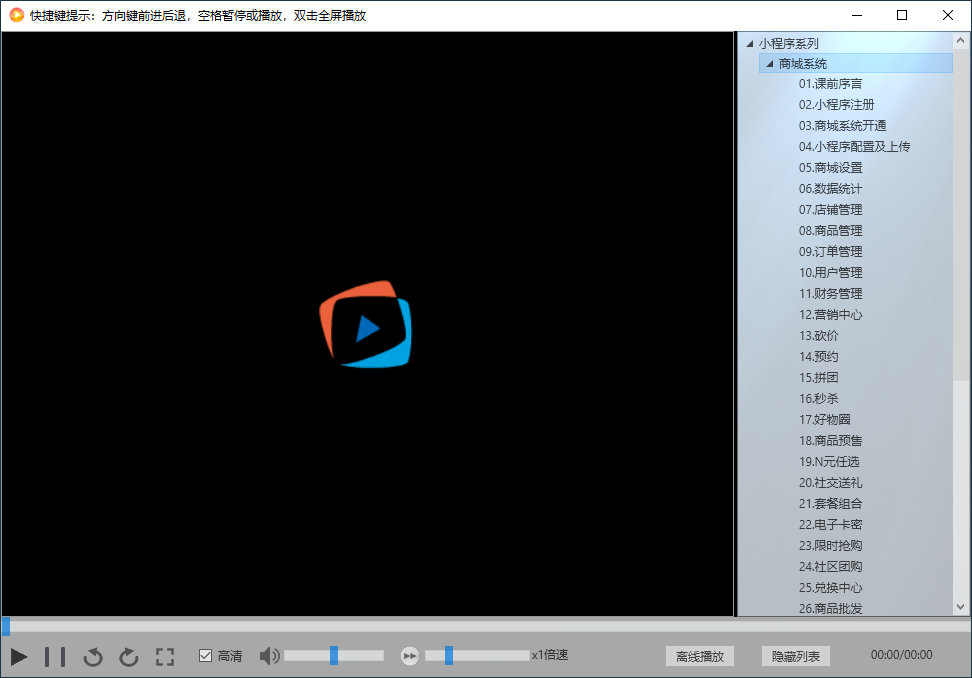Open lesson 03.商城系统开通
Screen dimensions: 972x678
842,126
